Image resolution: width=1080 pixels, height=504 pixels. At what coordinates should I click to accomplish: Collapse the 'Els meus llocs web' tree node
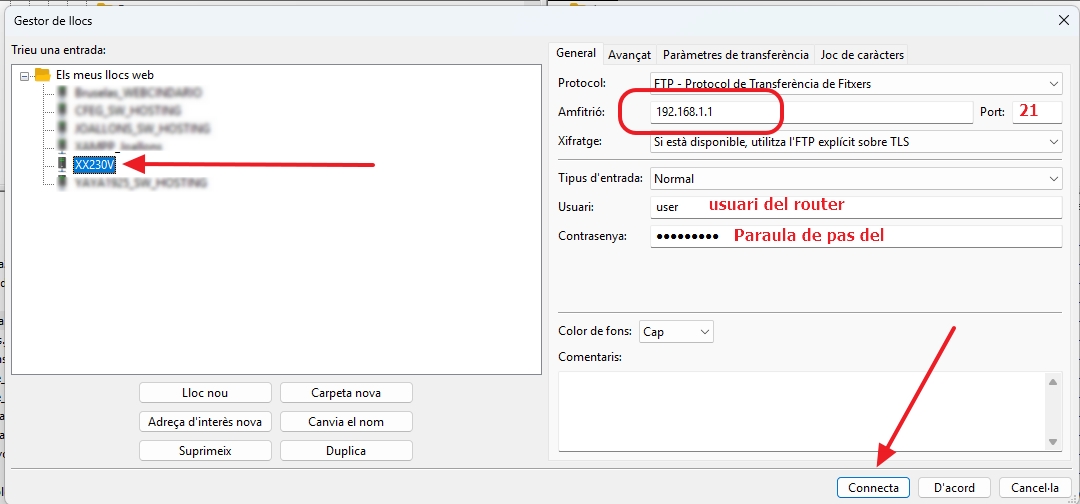(x=25, y=76)
